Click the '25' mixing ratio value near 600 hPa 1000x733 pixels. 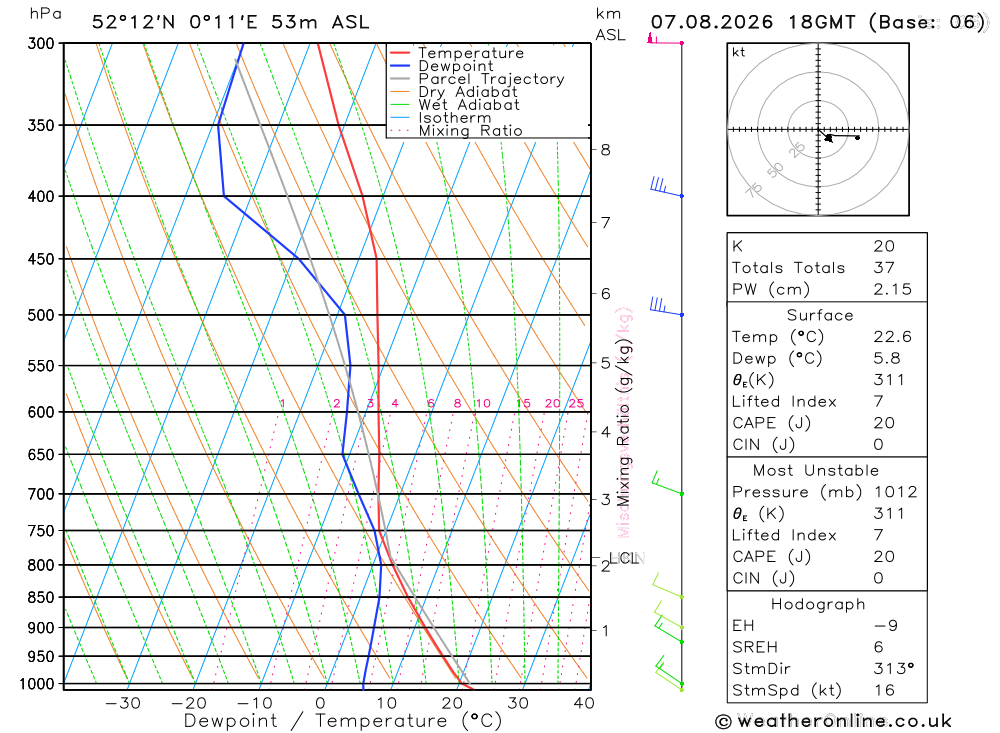(x=576, y=403)
